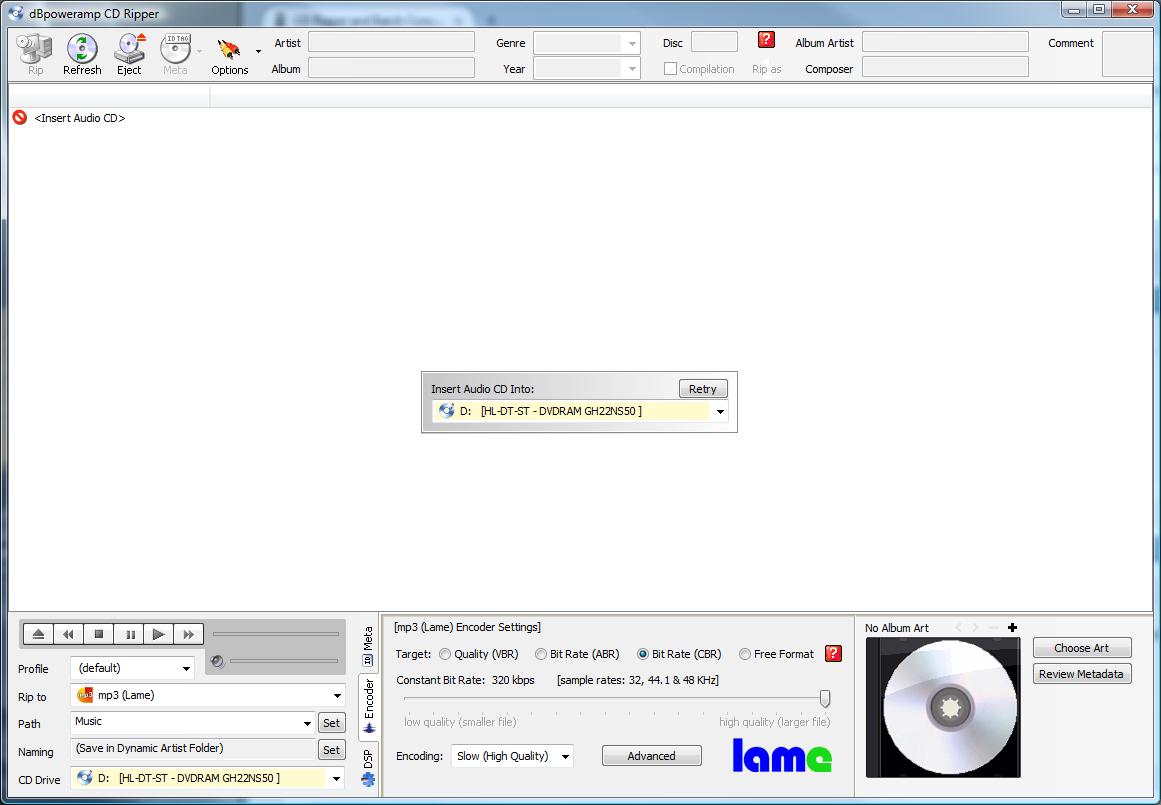The image size is (1161, 805).
Task: Click red help icon beside Free Format
Action: click(833, 653)
